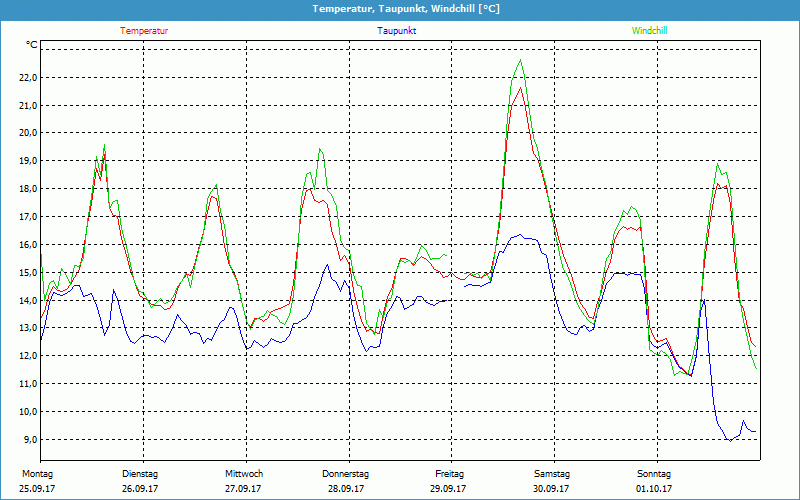
Task: Click the 21,0 axis value
Action: 28,106
